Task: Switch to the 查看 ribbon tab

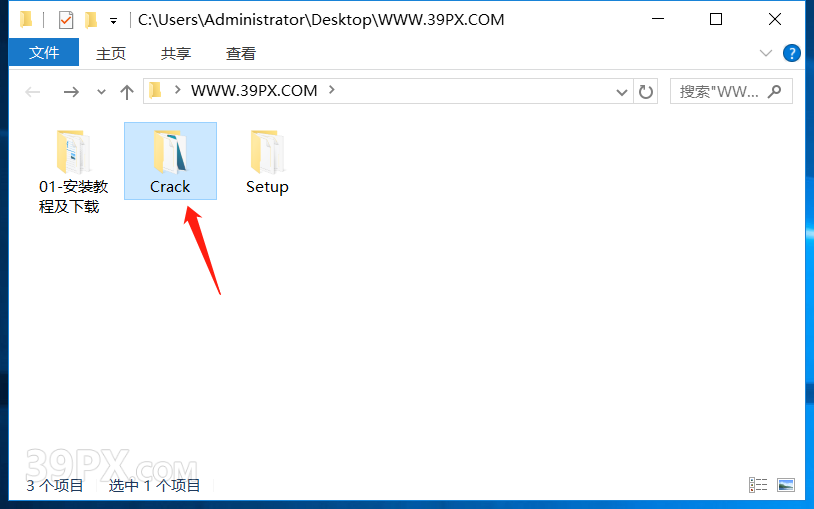Action: [241, 53]
